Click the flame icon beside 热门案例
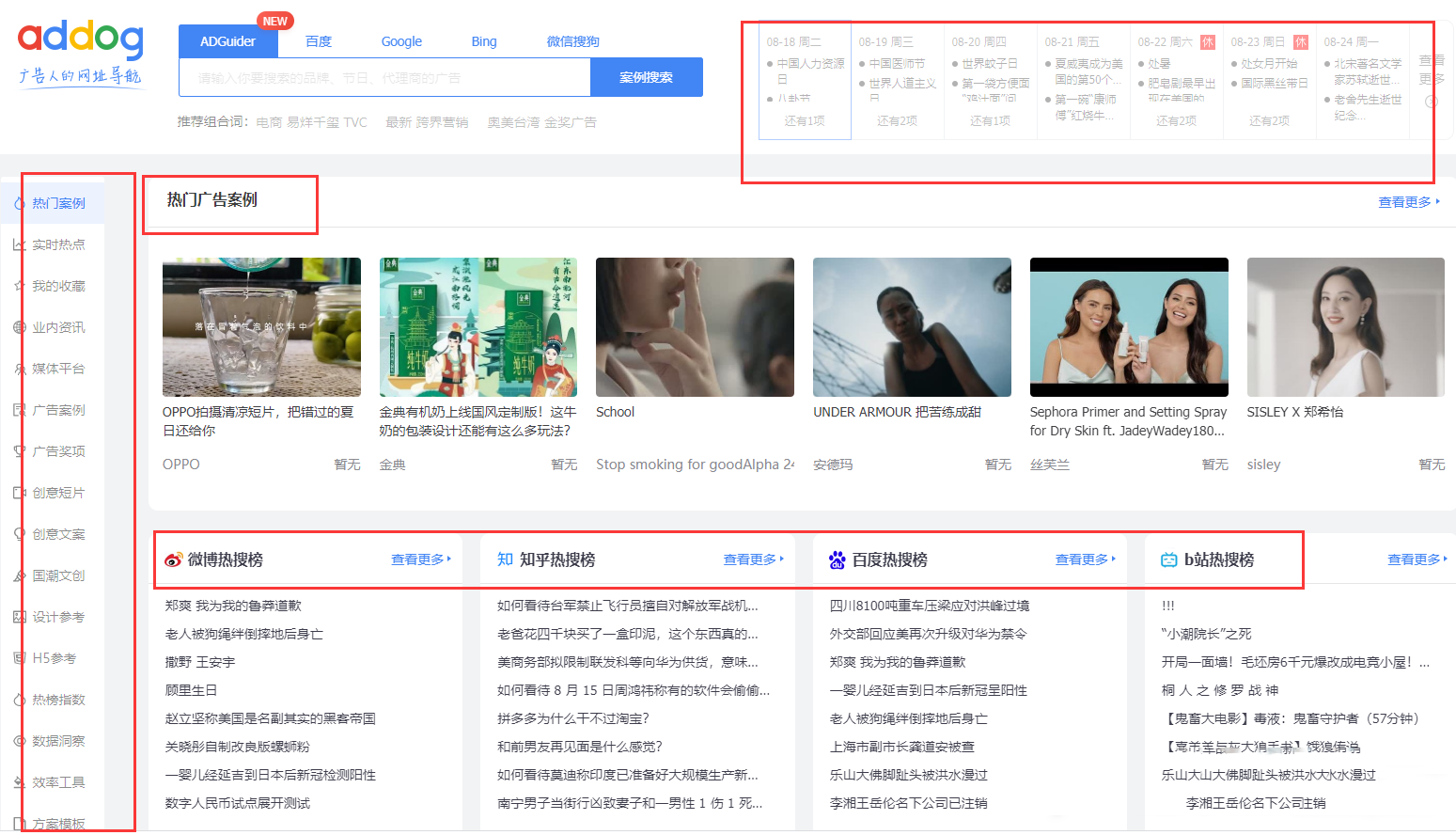The height and width of the screenshot is (835, 1456). point(20,203)
